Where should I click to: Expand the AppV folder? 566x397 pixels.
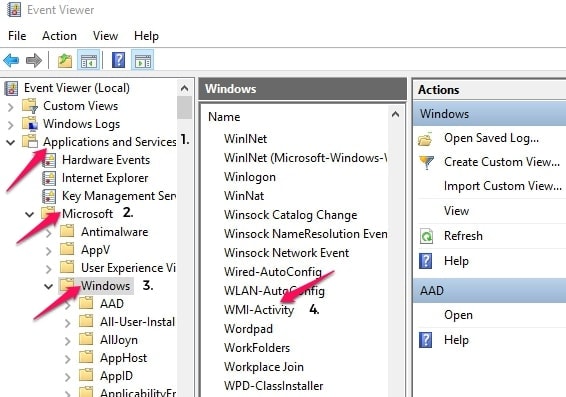[x=49, y=251]
